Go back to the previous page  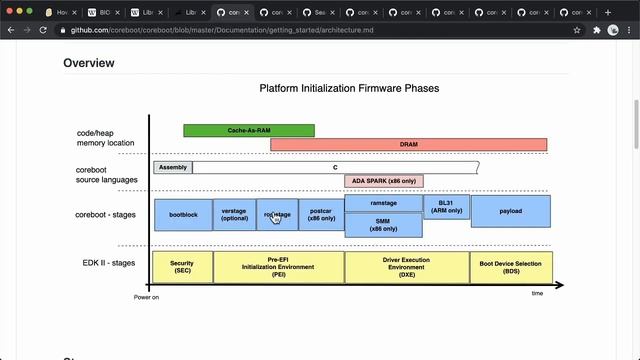[x=11, y=30]
